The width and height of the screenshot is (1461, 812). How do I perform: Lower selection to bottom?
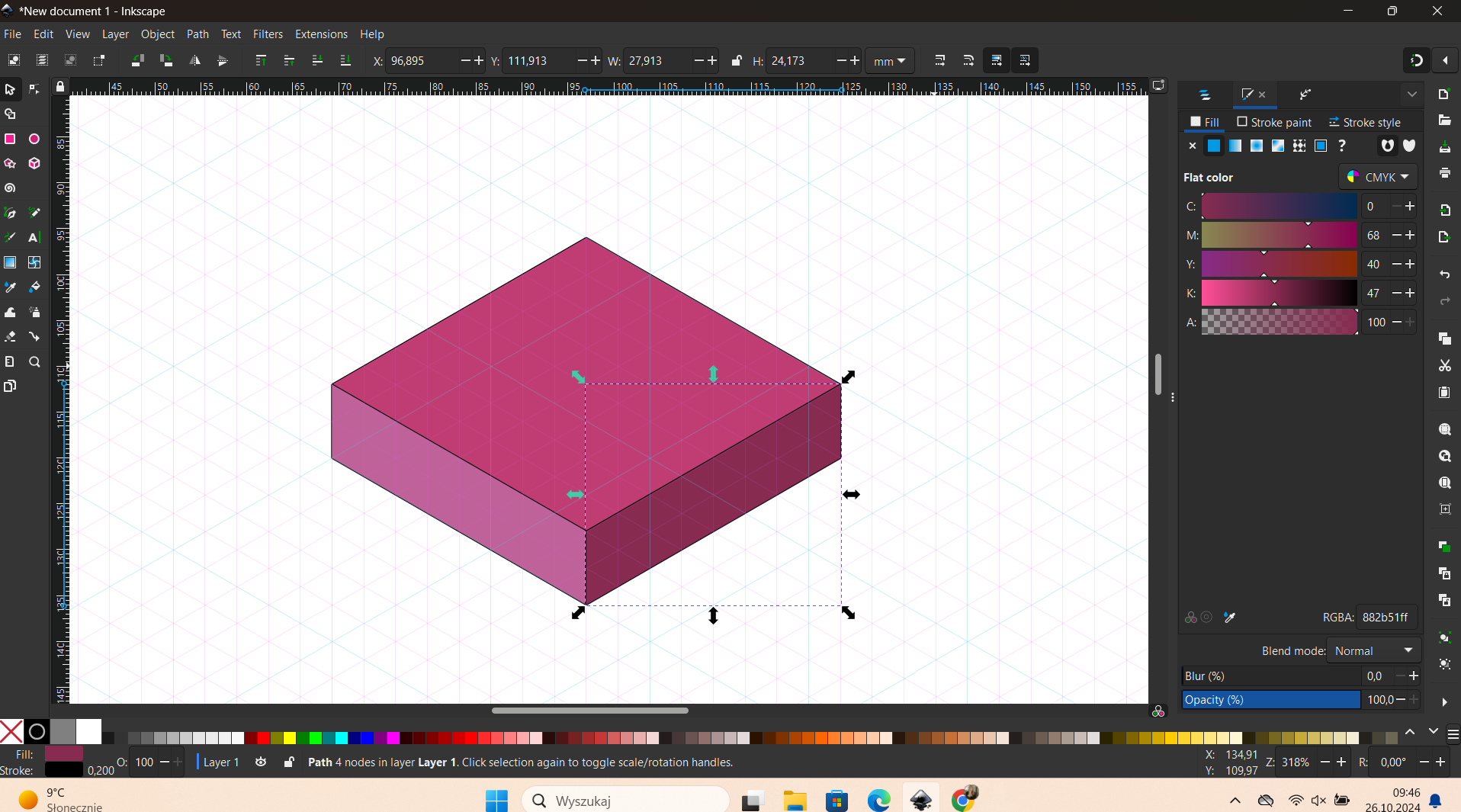click(345, 61)
